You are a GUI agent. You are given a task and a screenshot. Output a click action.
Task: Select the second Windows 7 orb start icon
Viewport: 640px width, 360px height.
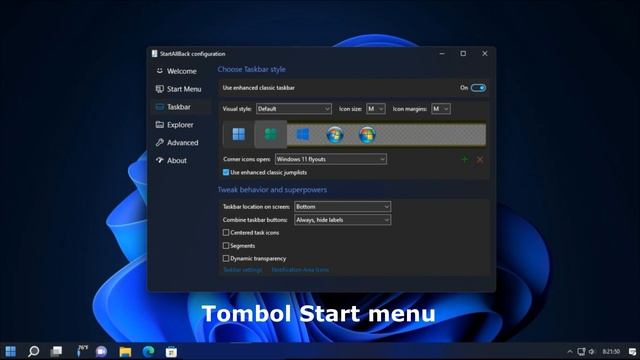[367, 134]
